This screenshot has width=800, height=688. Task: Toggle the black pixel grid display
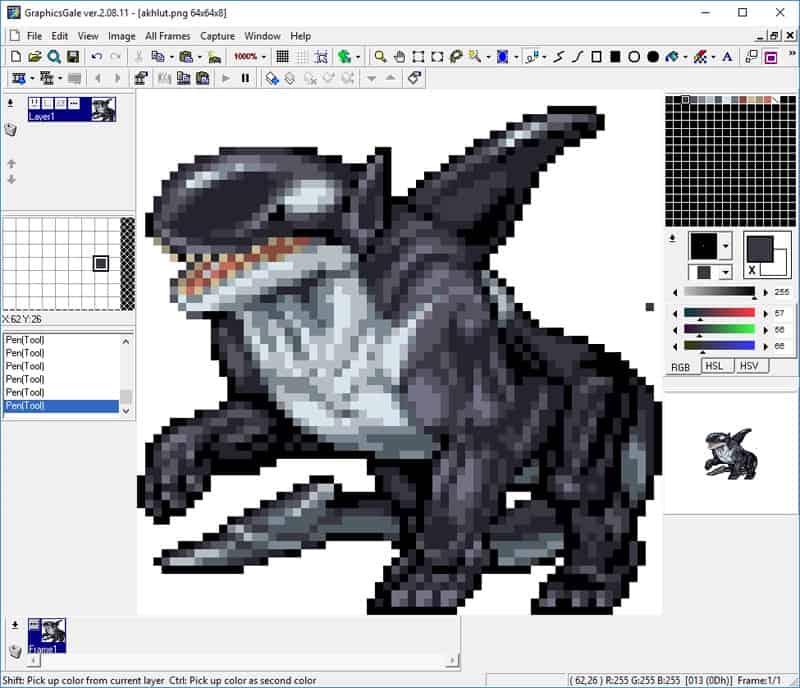282,57
